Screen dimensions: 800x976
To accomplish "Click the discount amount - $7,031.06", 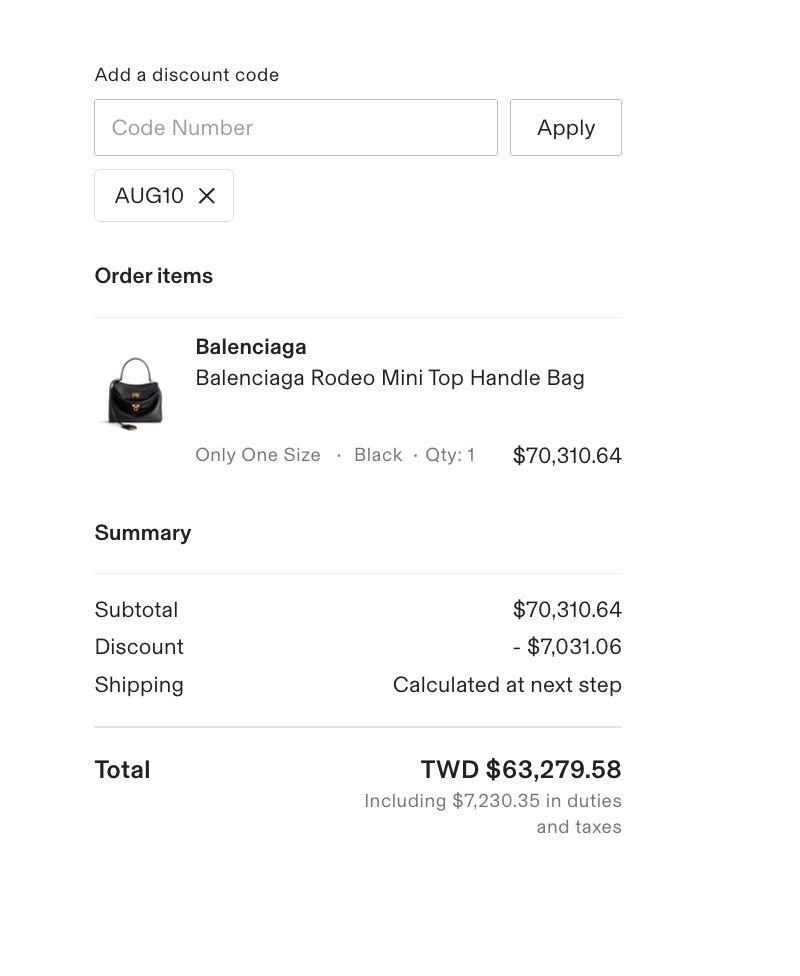I will 567,647.
